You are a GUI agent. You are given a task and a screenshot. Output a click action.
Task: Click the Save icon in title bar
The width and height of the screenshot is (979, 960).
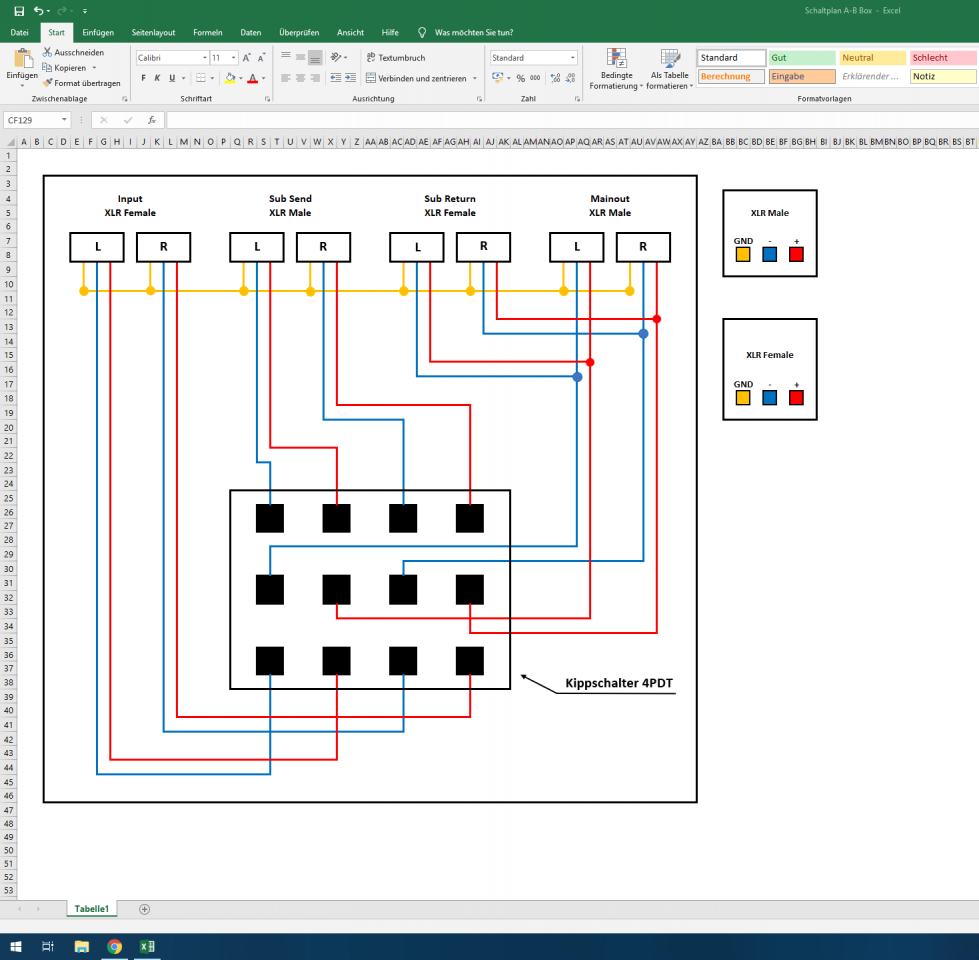pos(19,10)
